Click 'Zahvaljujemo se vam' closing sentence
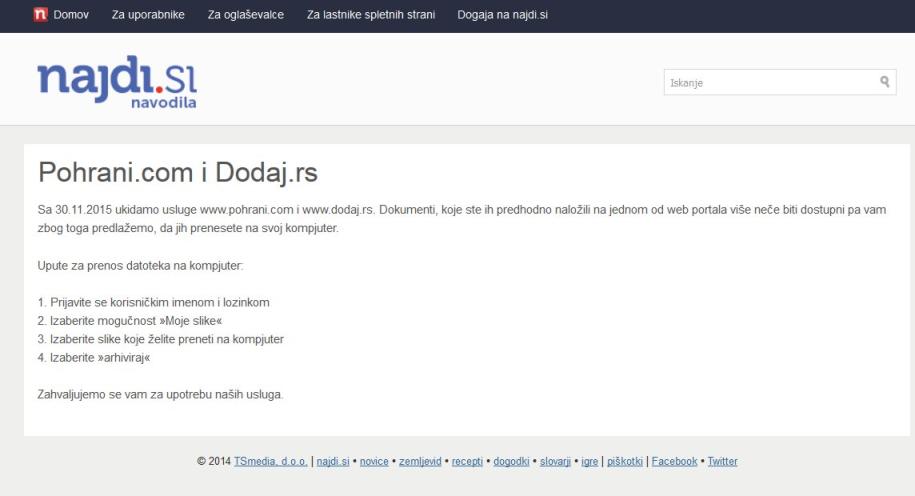915x496 pixels. coord(160,394)
